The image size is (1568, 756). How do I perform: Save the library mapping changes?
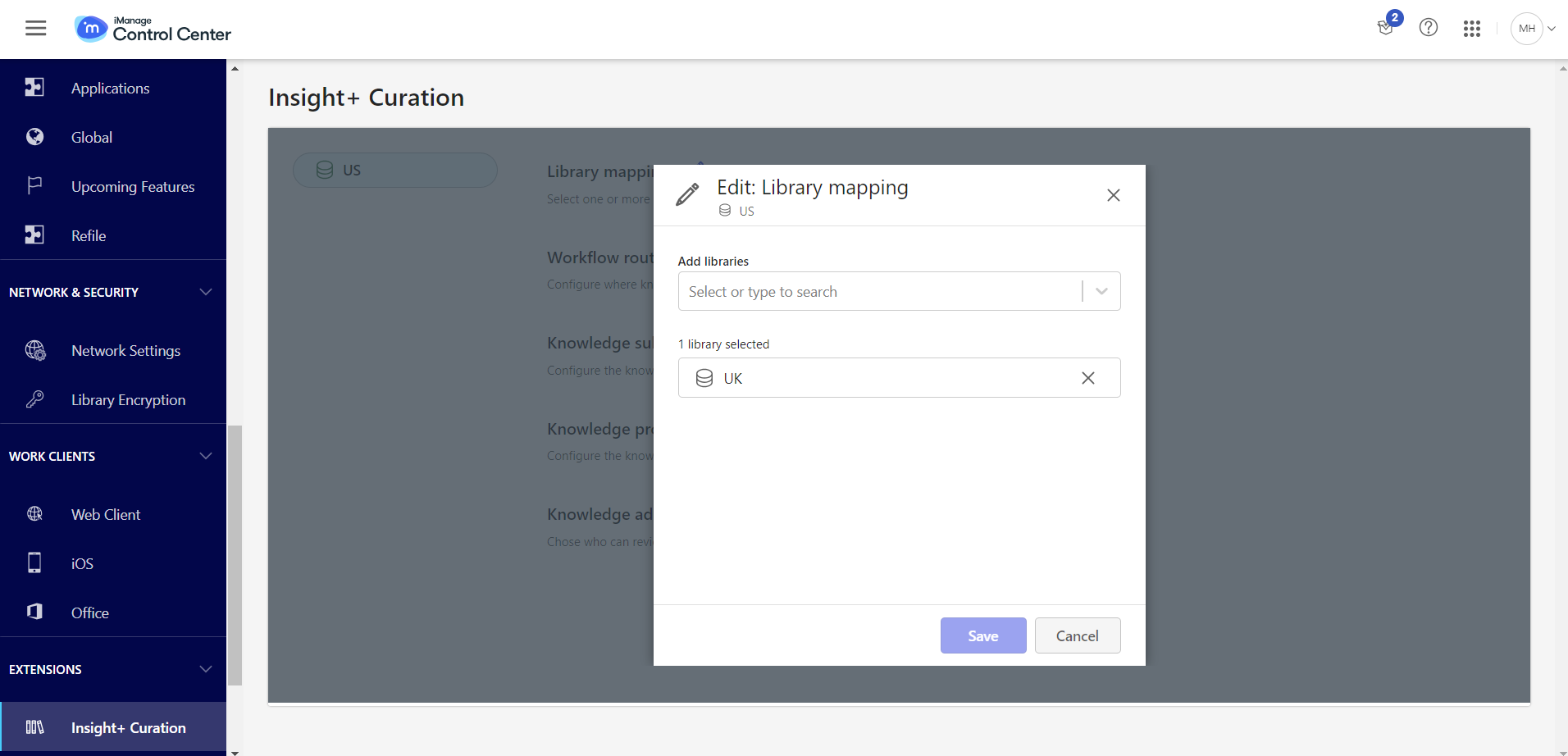(x=982, y=635)
